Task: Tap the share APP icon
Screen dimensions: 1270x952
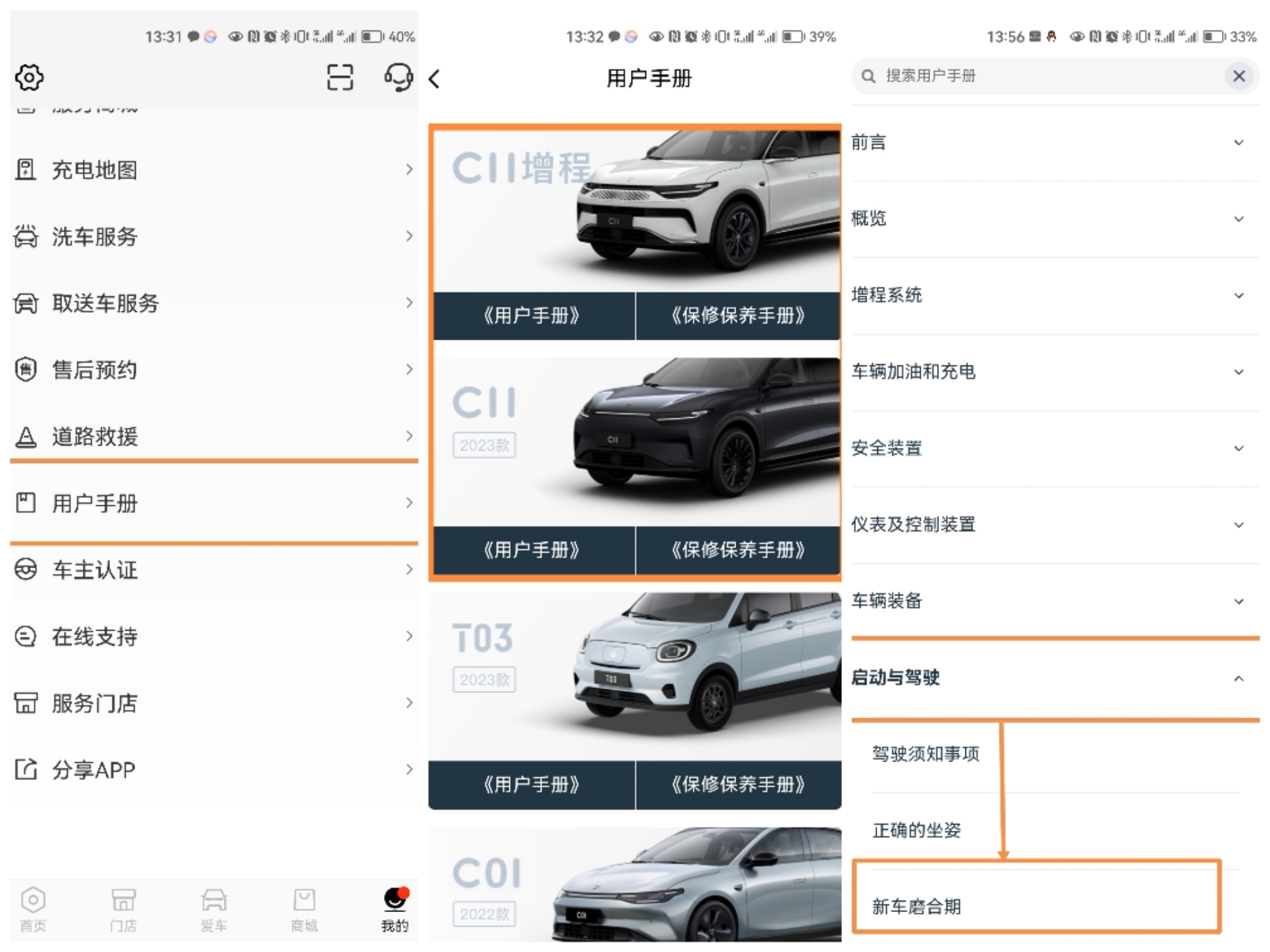Action: (26, 769)
